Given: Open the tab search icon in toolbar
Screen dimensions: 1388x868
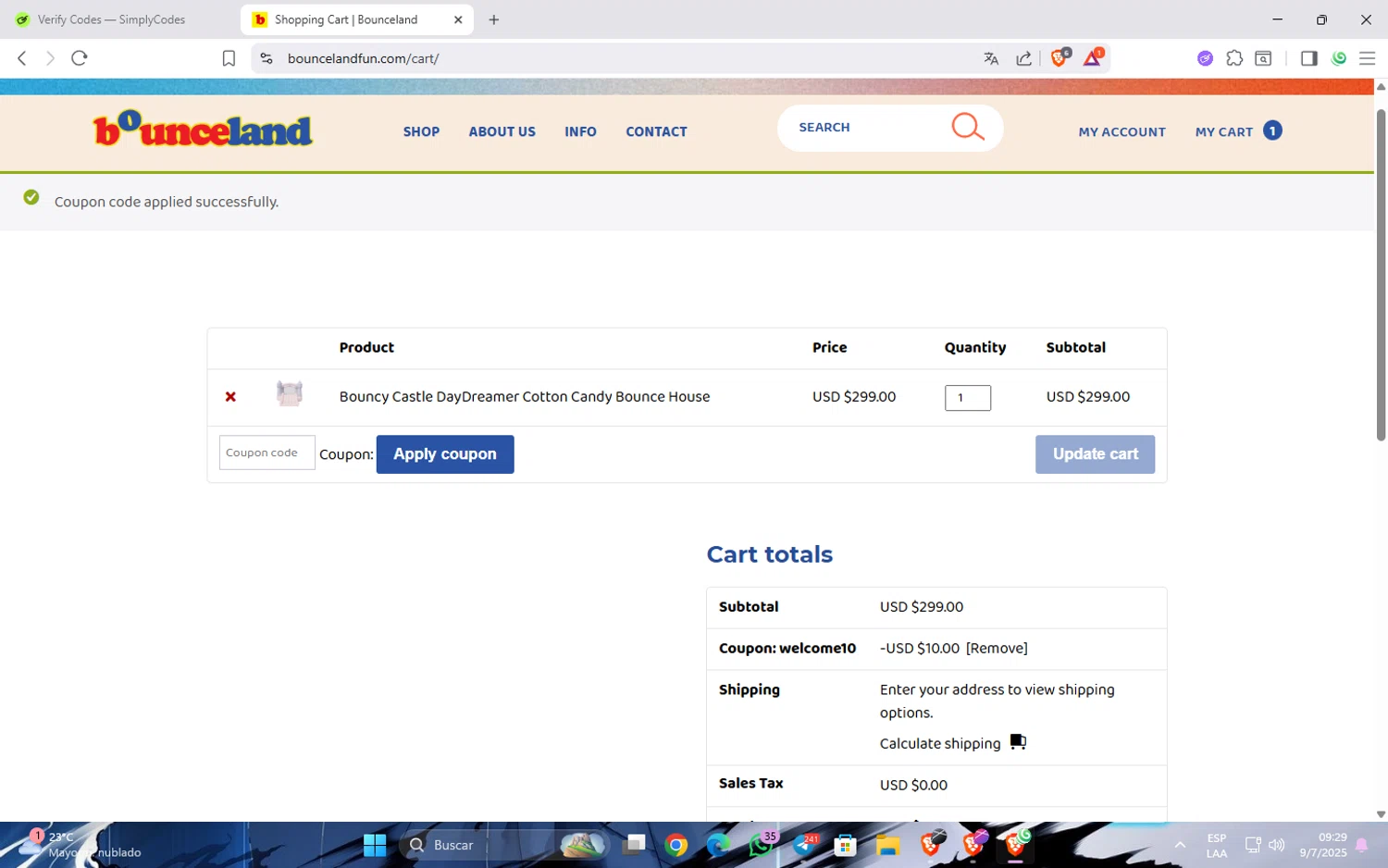Looking at the screenshot, I should pos(1263,58).
